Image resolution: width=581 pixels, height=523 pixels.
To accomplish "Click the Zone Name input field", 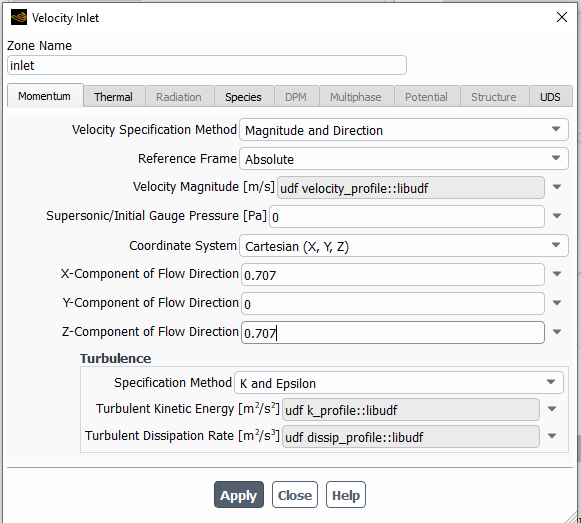I will coord(207,65).
